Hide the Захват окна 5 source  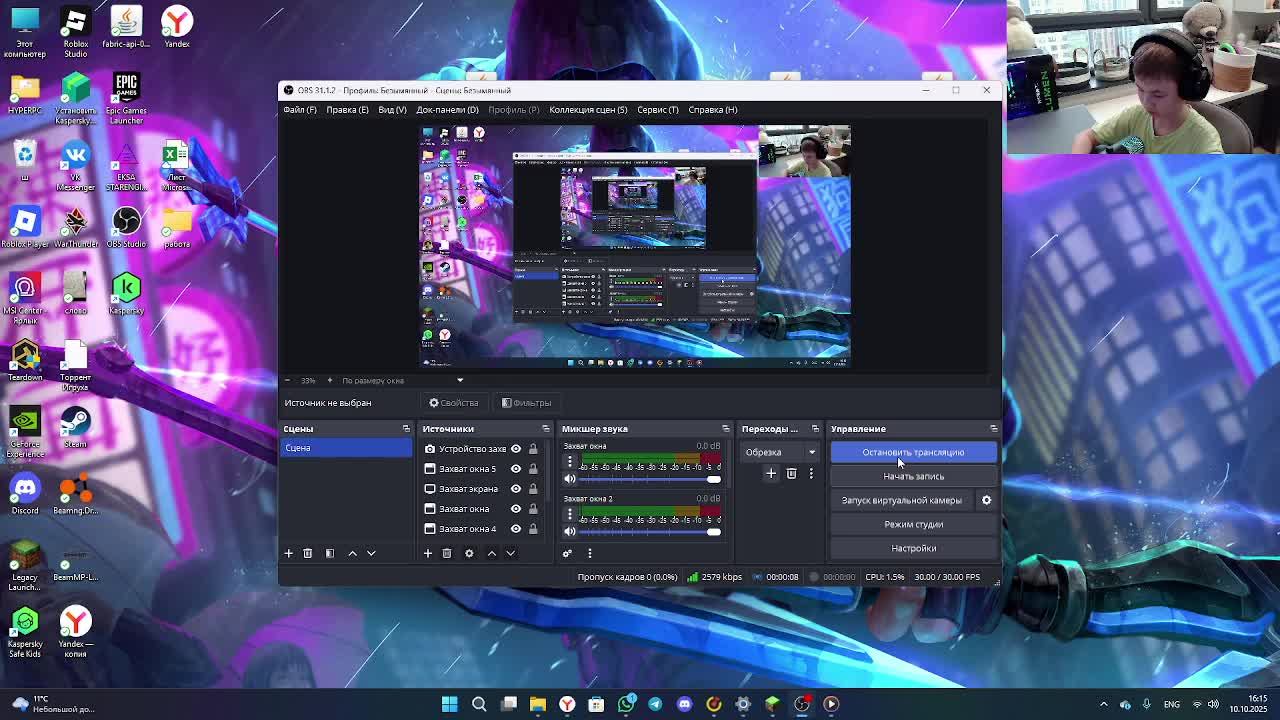click(x=516, y=469)
